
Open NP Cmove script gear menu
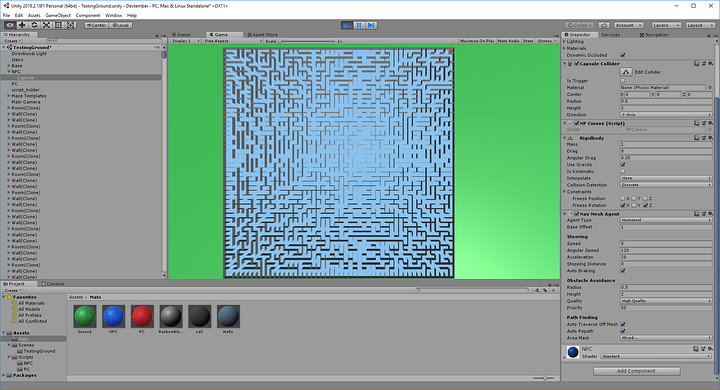coord(710,123)
